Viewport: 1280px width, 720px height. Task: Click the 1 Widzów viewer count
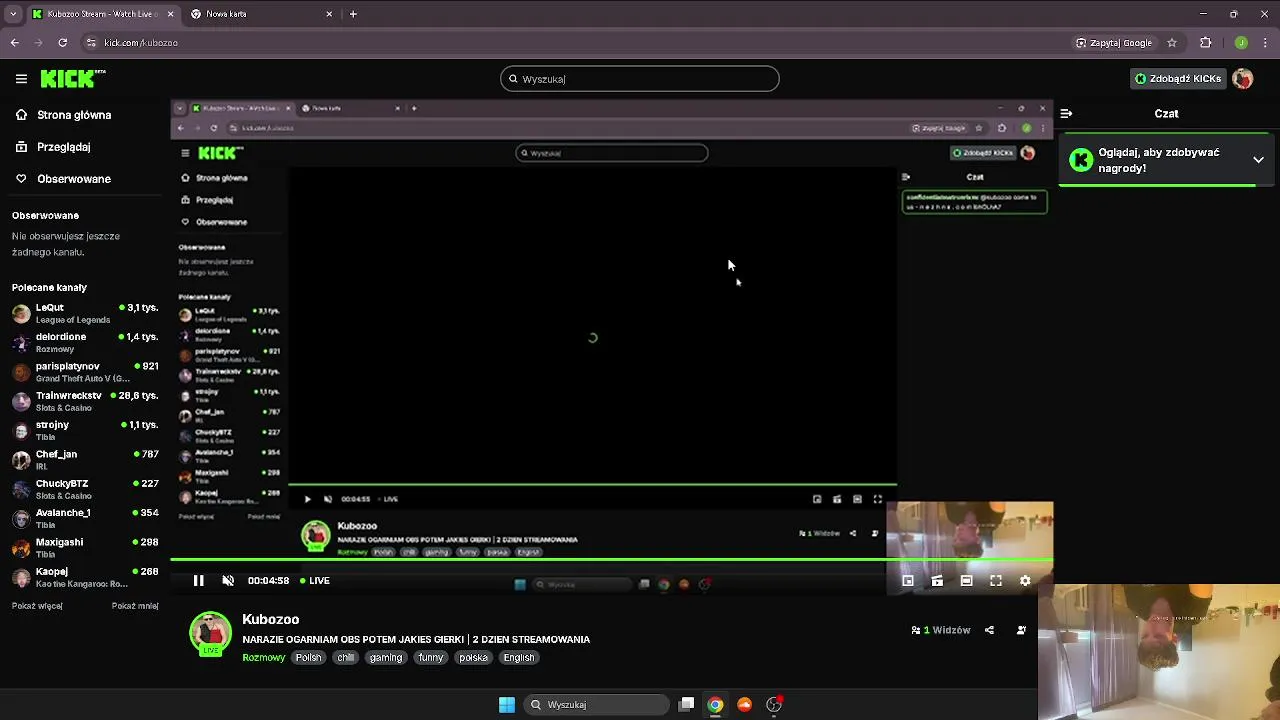coord(941,631)
